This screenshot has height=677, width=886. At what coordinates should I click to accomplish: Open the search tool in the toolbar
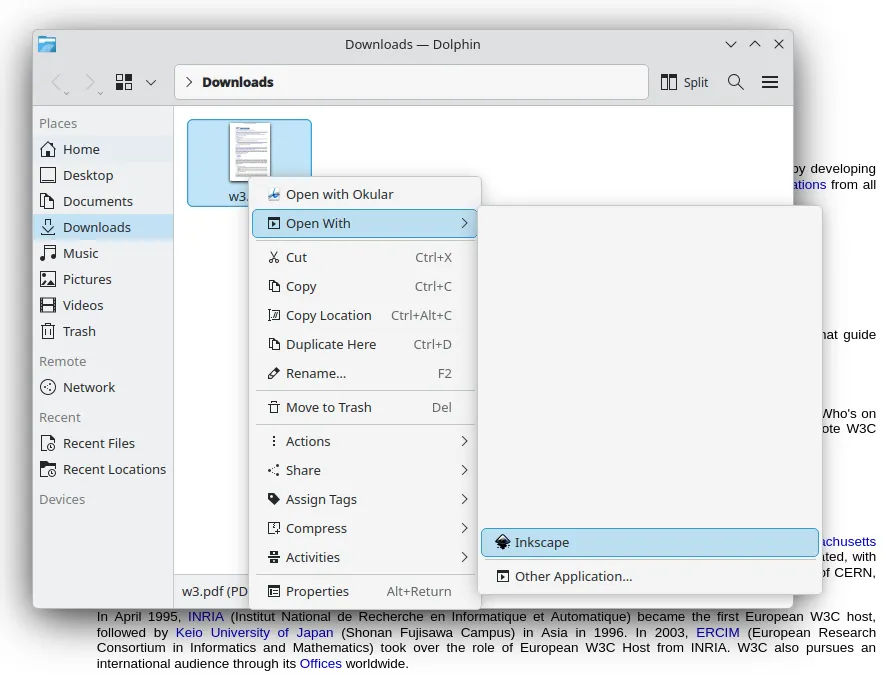coord(736,82)
